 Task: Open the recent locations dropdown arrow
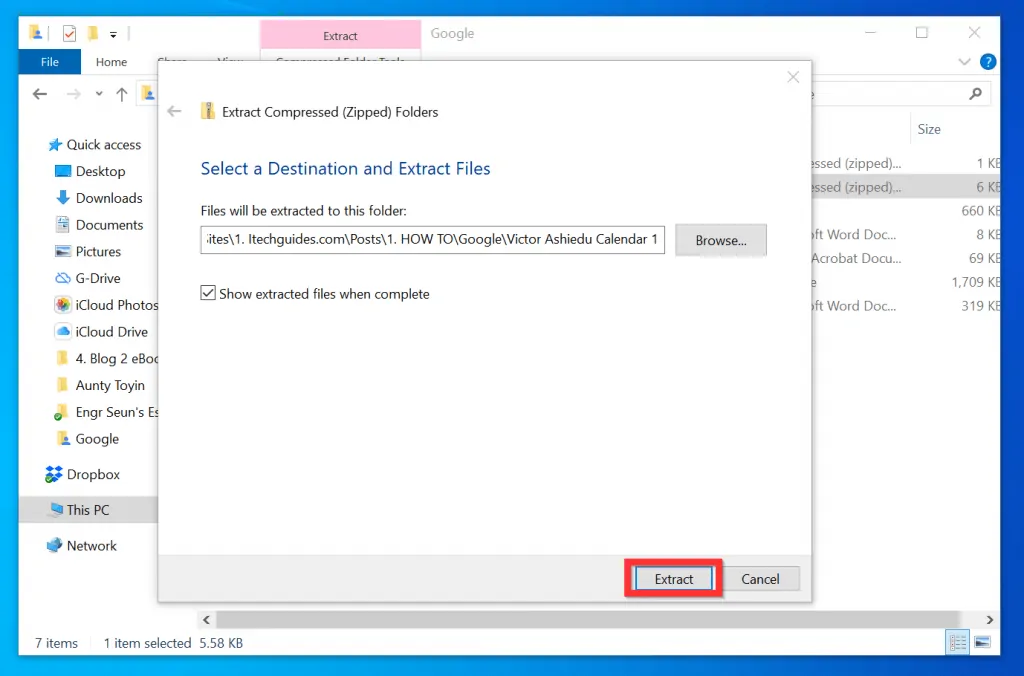(98, 94)
